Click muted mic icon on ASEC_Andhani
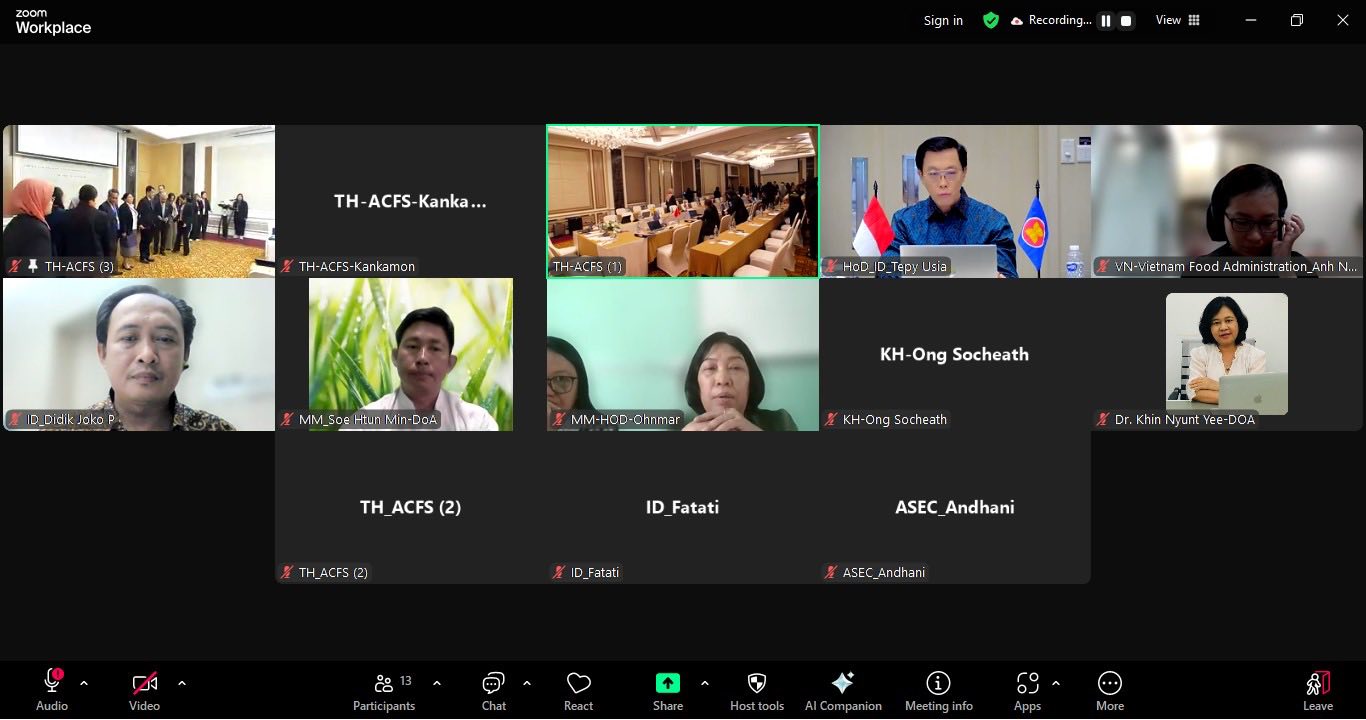The image size is (1366, 720). (832, 572)
